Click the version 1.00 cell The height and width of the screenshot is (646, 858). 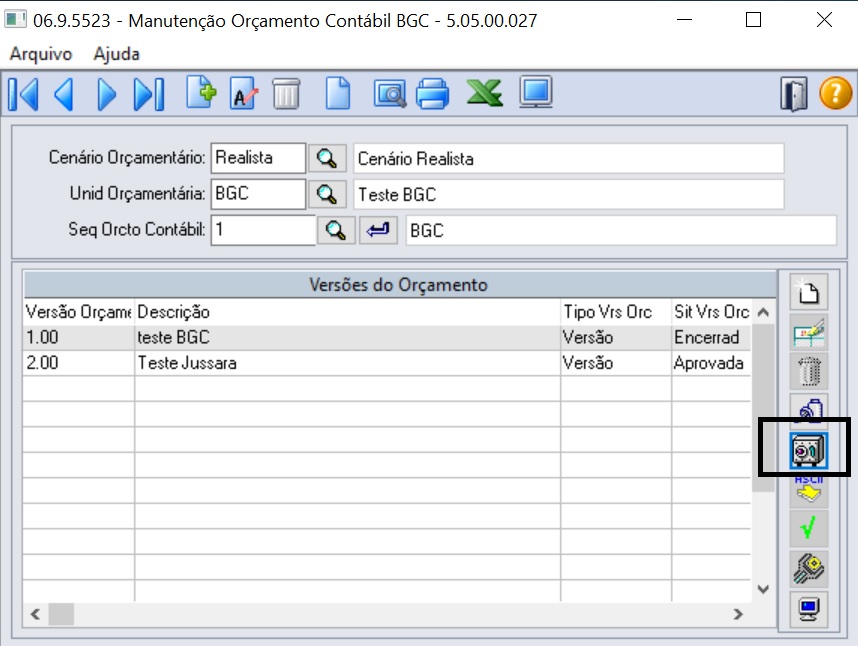78,337
